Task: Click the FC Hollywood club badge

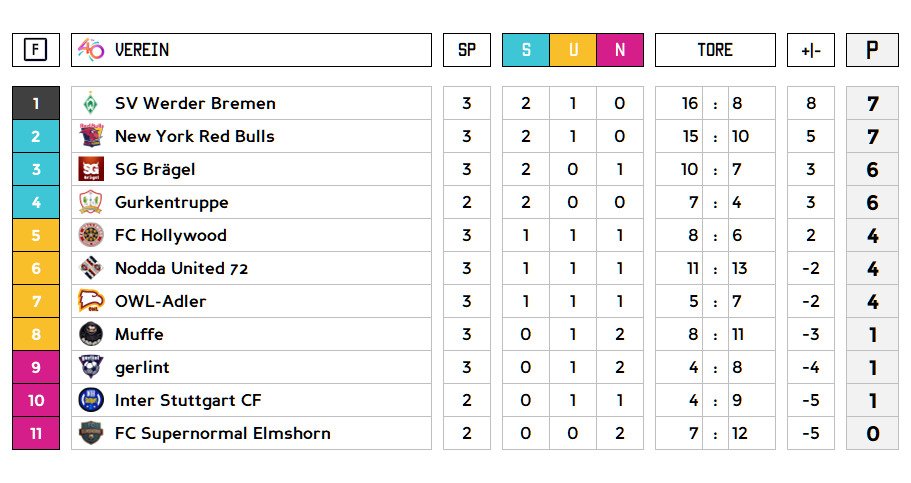Action: (91, 235)
